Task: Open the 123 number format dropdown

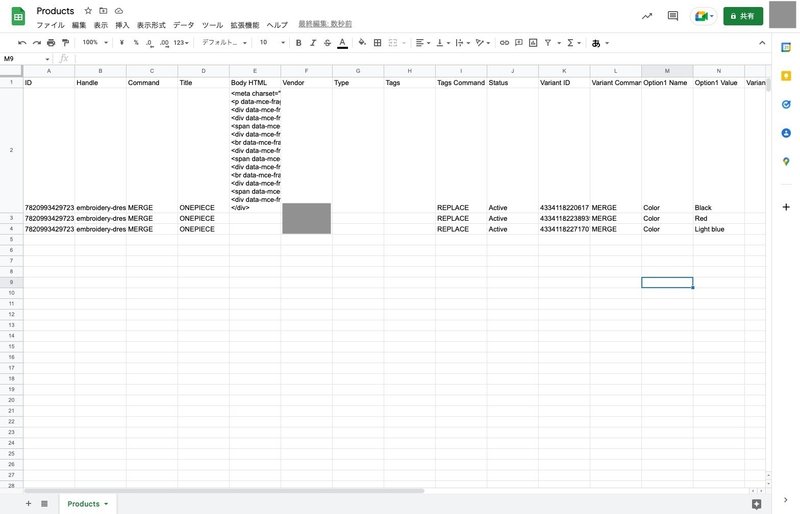Action: pyautogui.click(x=181, y=43)
